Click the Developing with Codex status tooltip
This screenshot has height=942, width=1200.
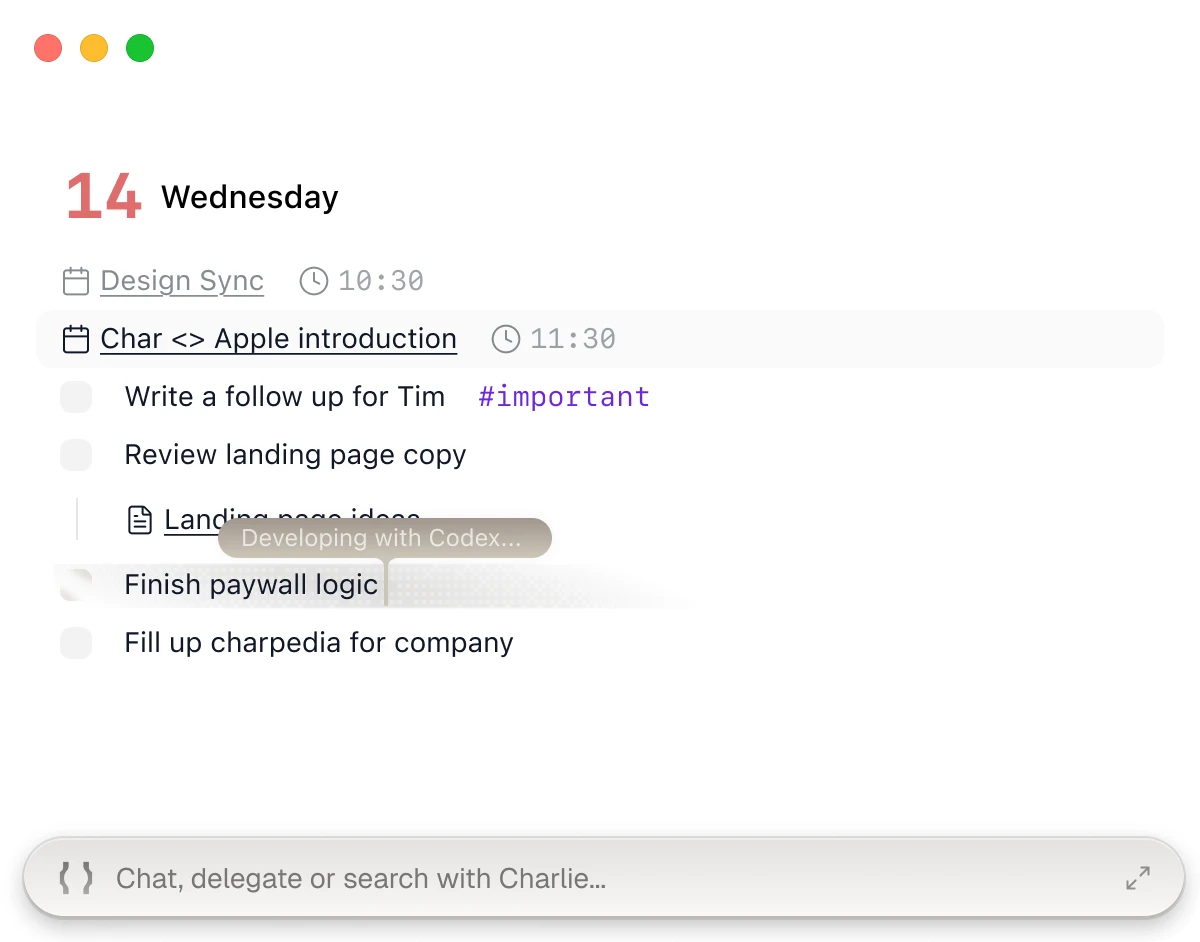[x=385, y=538]
